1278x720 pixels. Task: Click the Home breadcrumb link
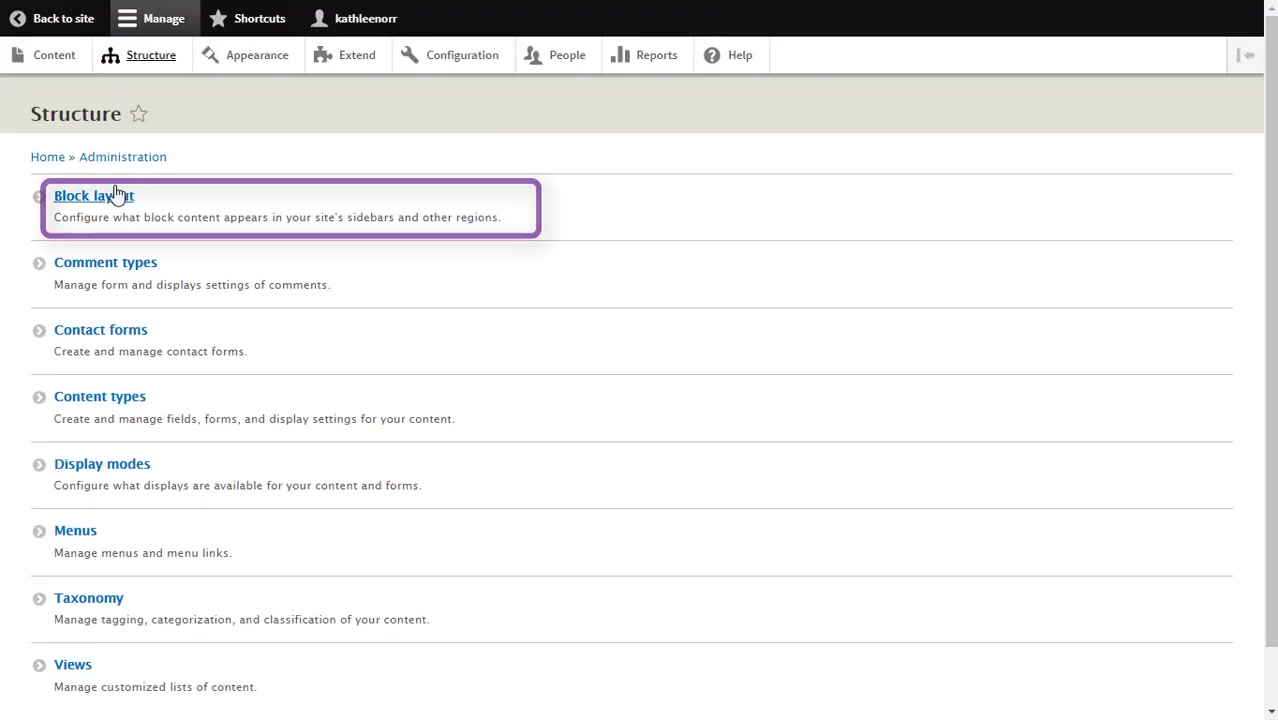pos(47,157)
